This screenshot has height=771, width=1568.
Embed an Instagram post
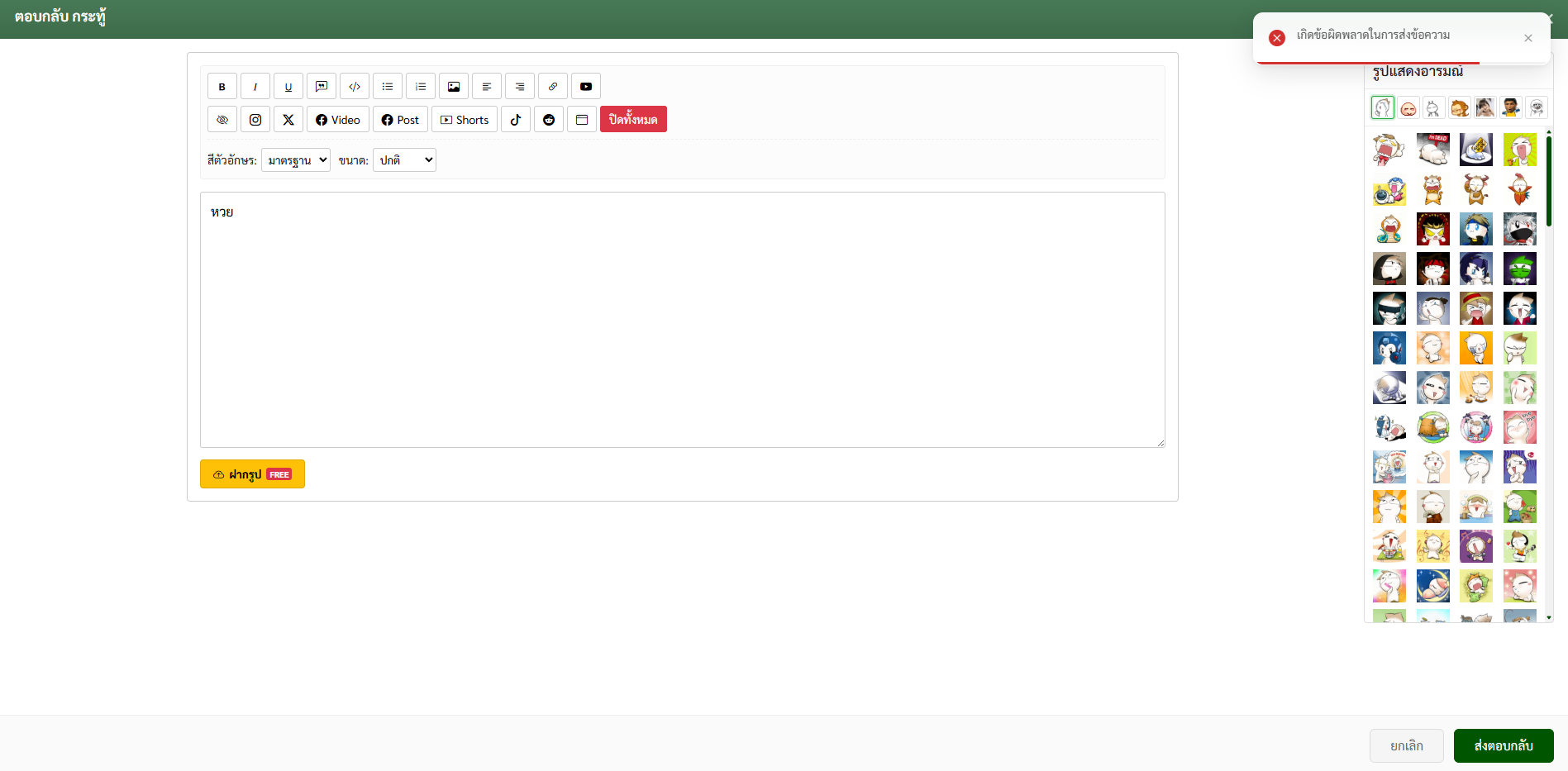(255, 120)
